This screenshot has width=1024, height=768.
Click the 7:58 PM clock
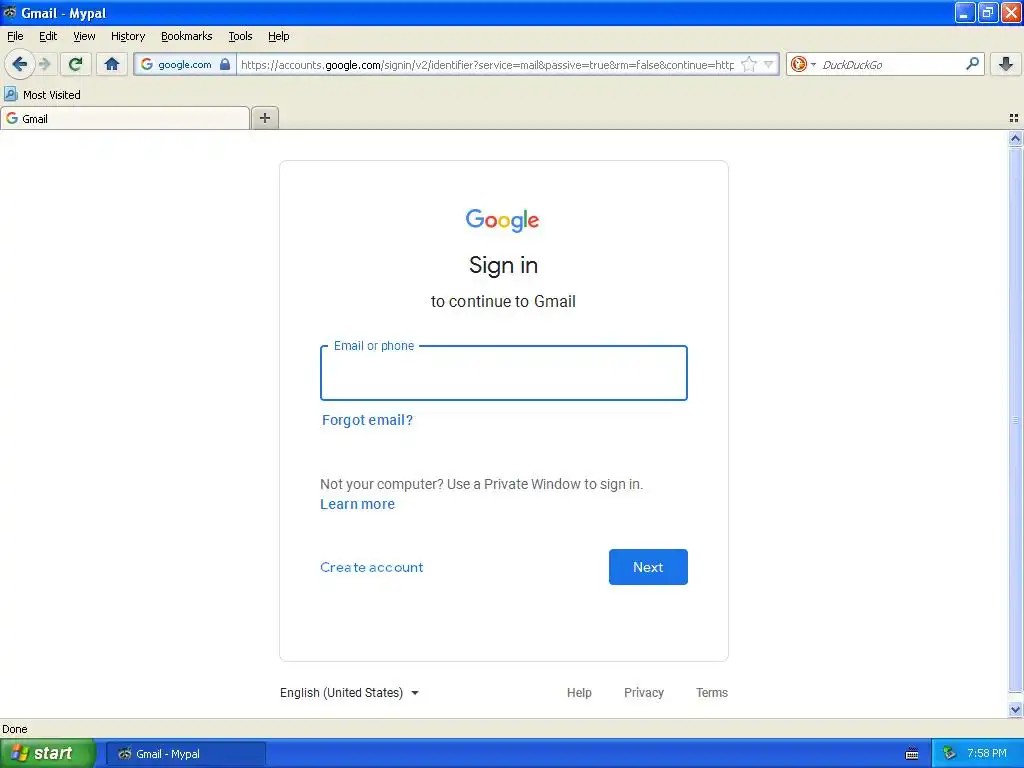point(987,754)
